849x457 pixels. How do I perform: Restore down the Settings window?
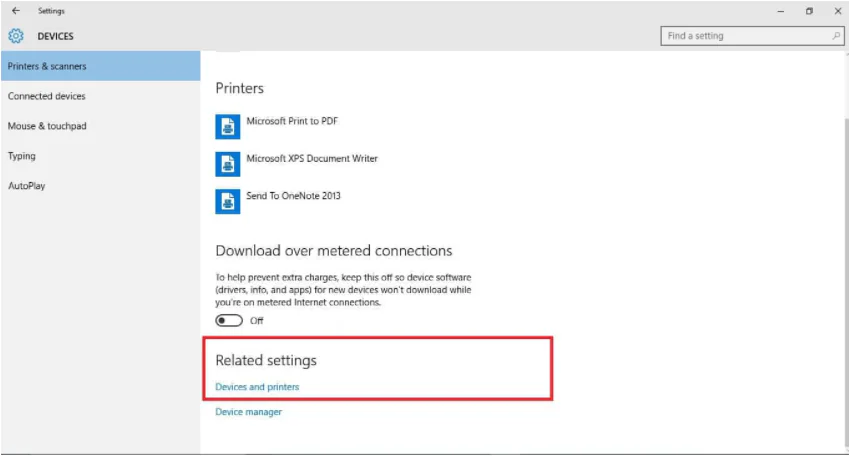809,11
